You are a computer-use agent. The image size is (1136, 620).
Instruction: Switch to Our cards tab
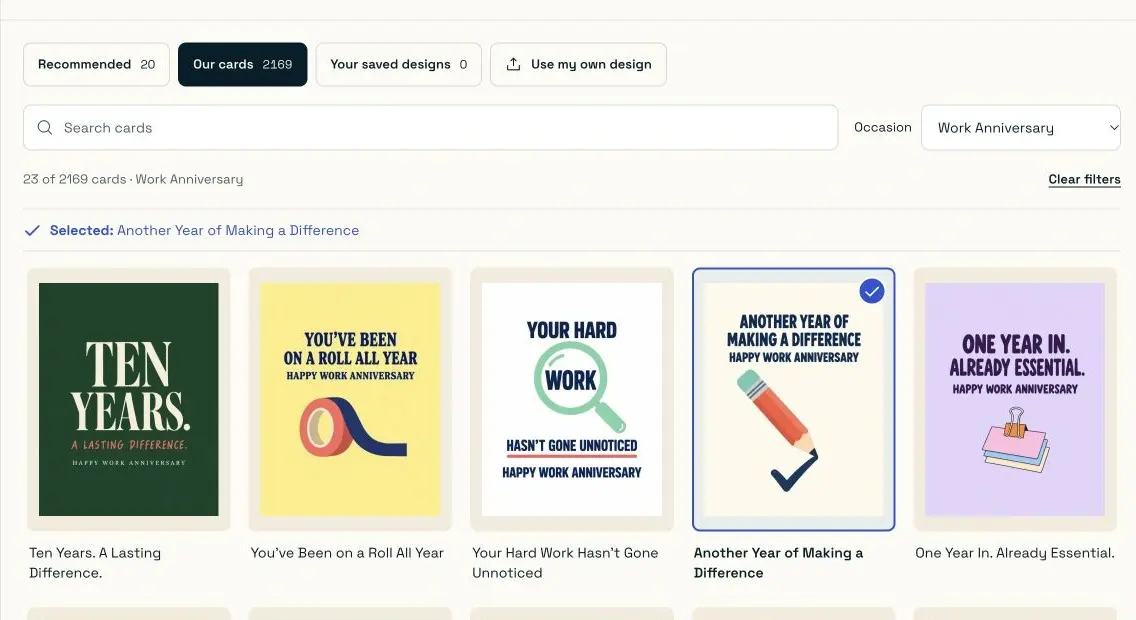tap(243, 64)
